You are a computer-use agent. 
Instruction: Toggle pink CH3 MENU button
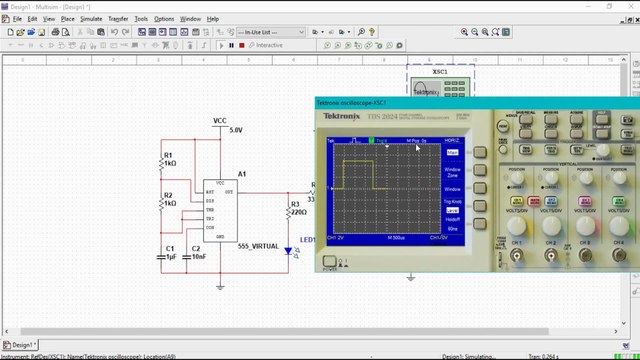click(585, 201)
